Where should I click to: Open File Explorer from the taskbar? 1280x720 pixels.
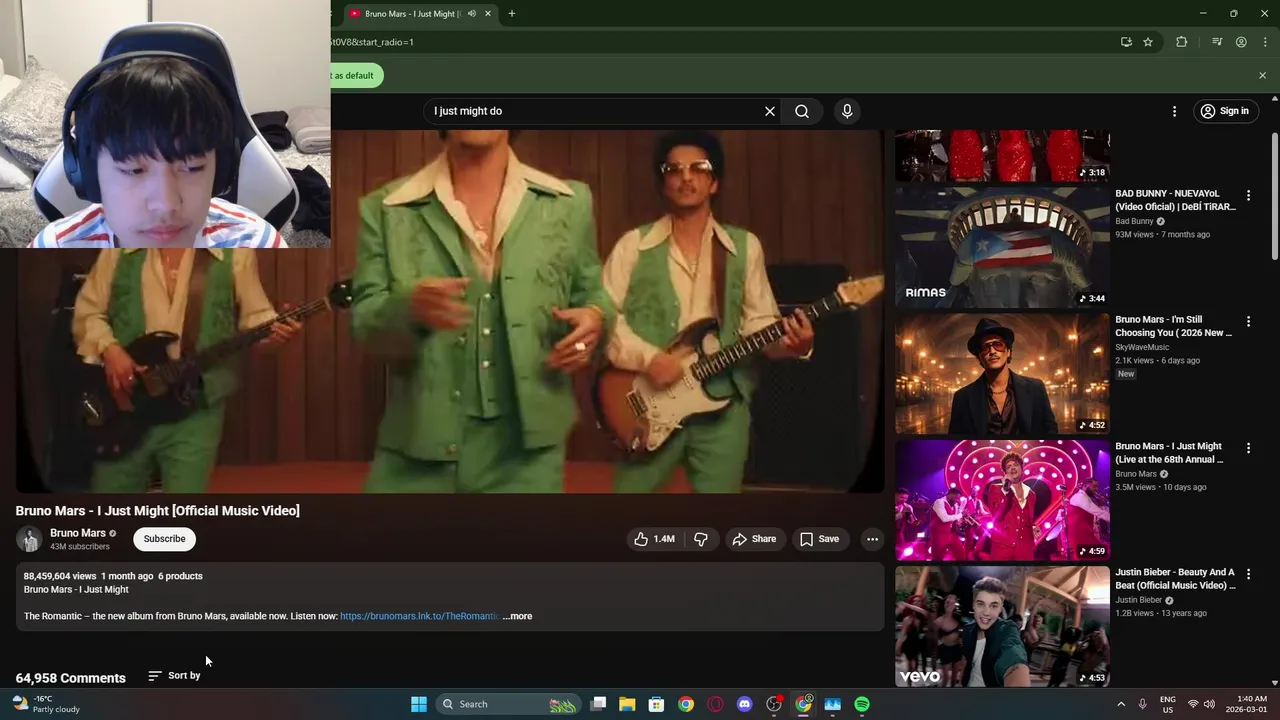coord(627,704)
